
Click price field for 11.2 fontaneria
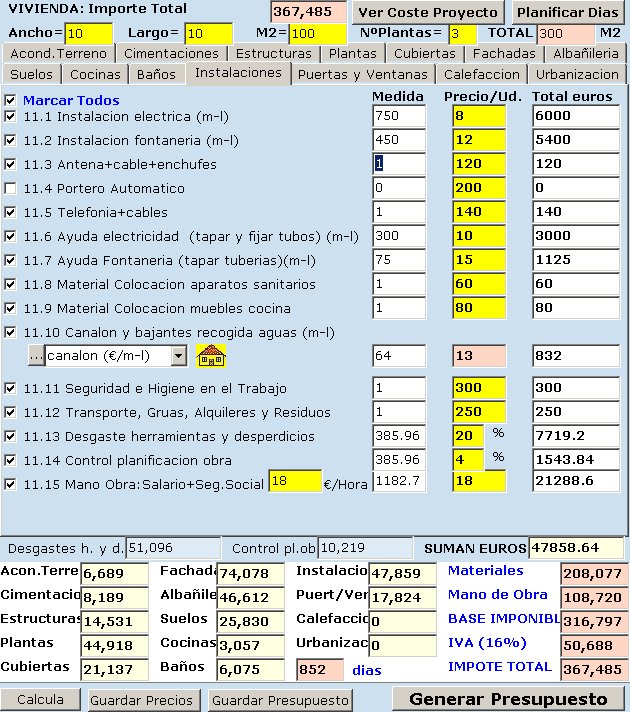tap(479, 140)
